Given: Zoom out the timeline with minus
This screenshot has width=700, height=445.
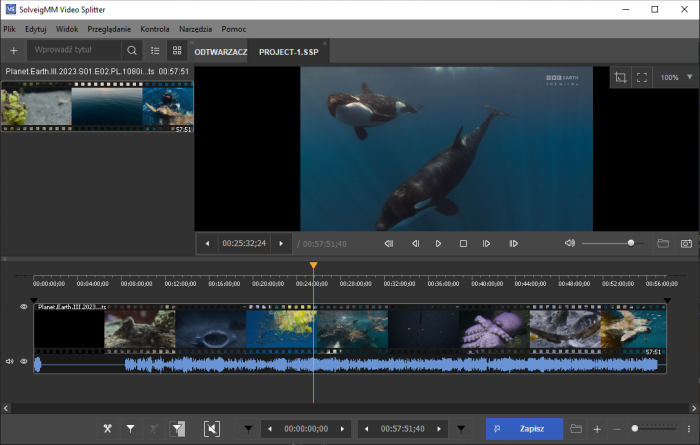Looking at the screenshot, I should pos(617,429).
